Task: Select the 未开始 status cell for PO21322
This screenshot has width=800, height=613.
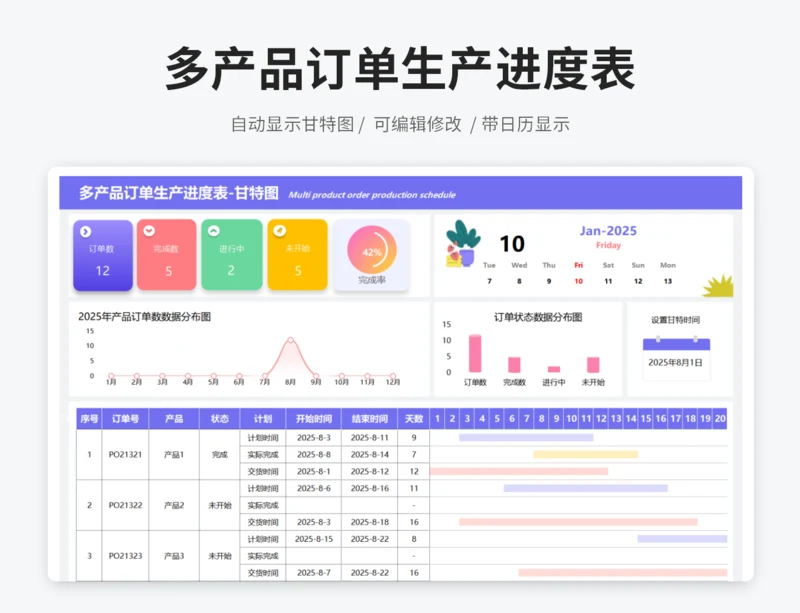Action: tap(220, 505)
